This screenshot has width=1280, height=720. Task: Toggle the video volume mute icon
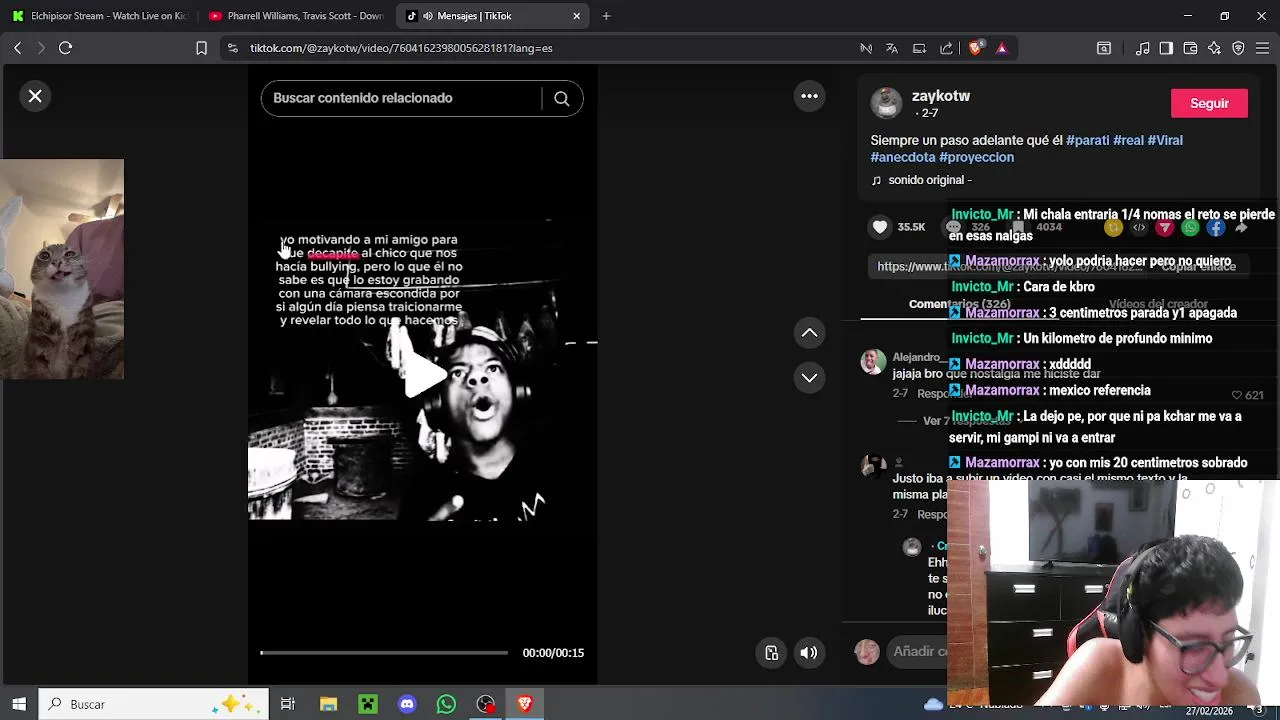(x=808, y=653)
